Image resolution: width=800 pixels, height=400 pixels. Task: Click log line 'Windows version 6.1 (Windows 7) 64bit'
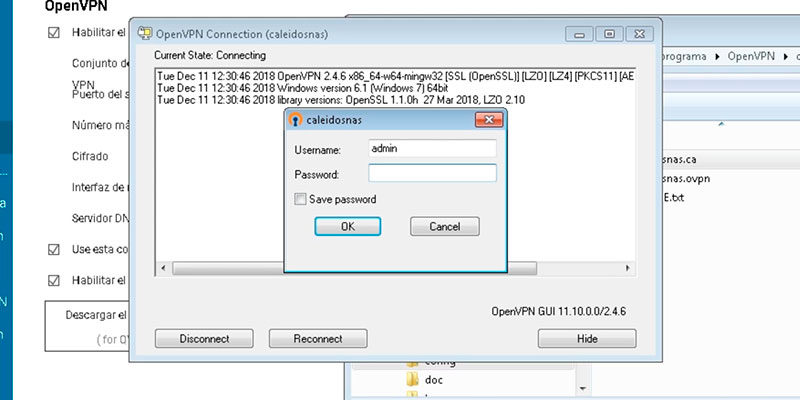[x=303, y=88]
